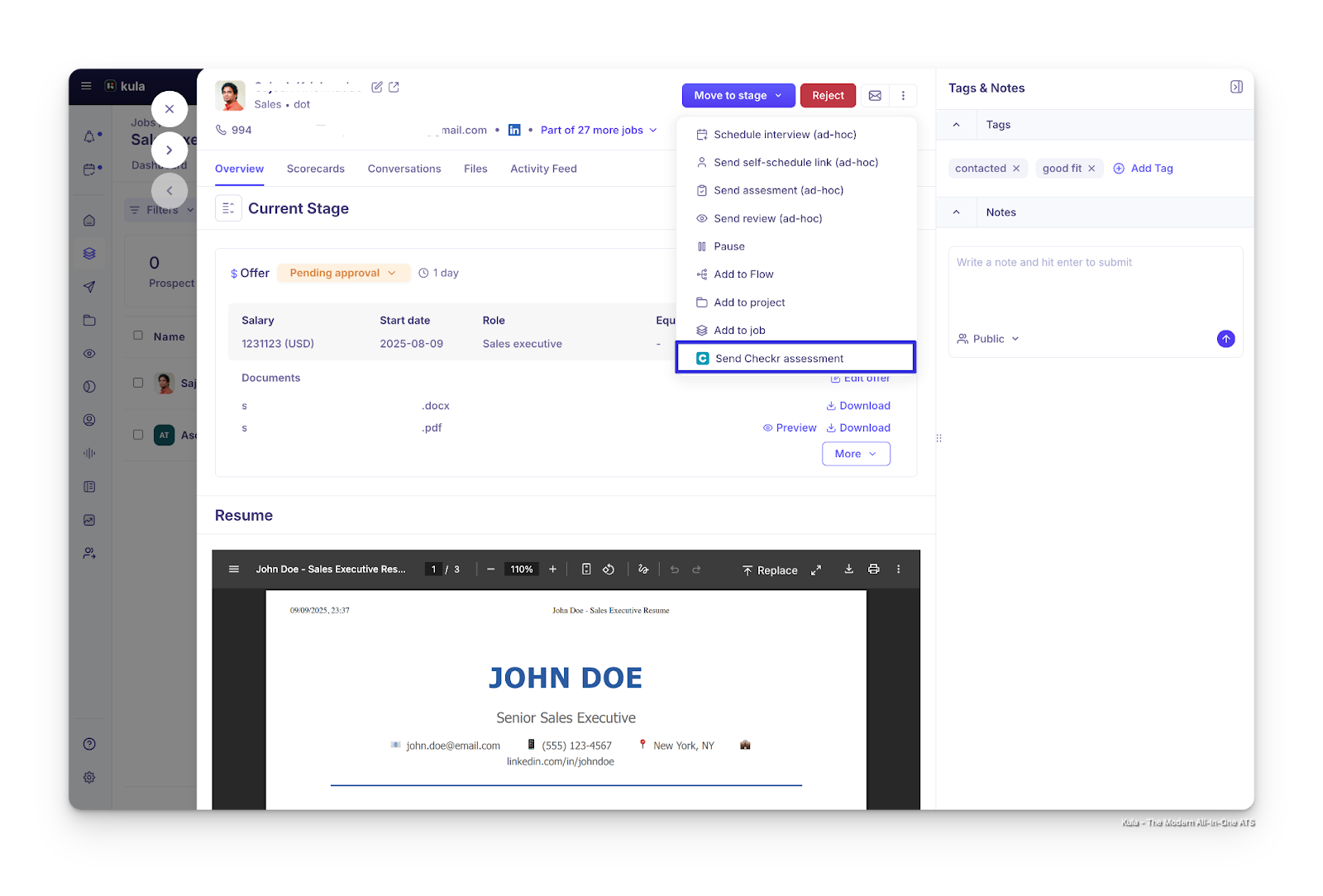Screen dimensions: 1323x896
Task: Click the edit candidate pencil icon
Action: pos(377,87)
